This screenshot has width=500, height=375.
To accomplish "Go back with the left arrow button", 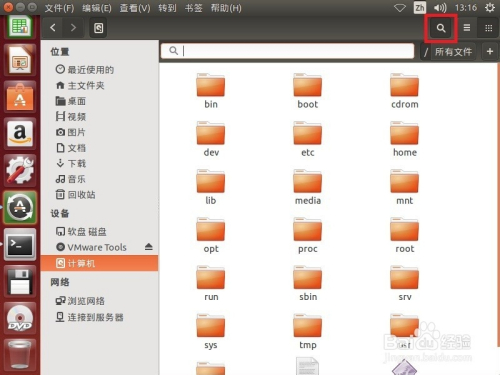I will coord(53,28).
